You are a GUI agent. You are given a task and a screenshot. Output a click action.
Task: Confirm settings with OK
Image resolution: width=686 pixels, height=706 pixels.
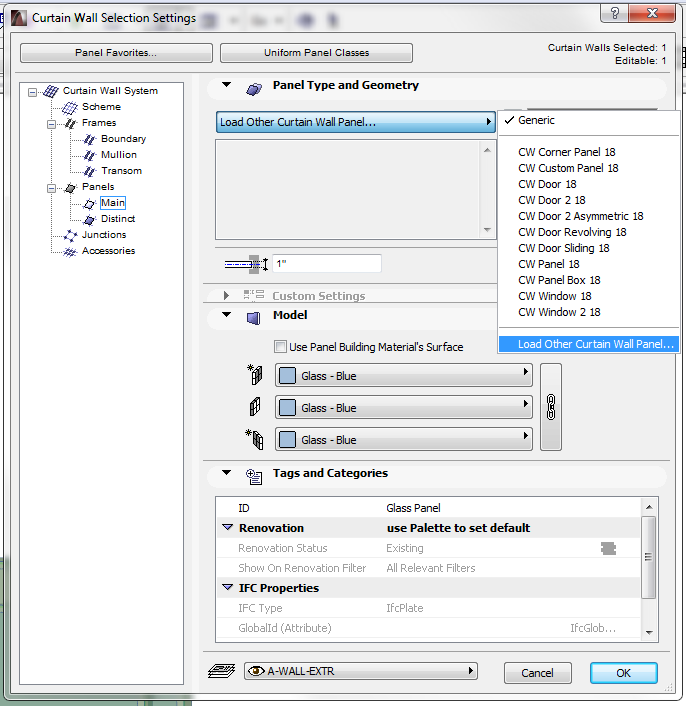(x=623, y=673)
